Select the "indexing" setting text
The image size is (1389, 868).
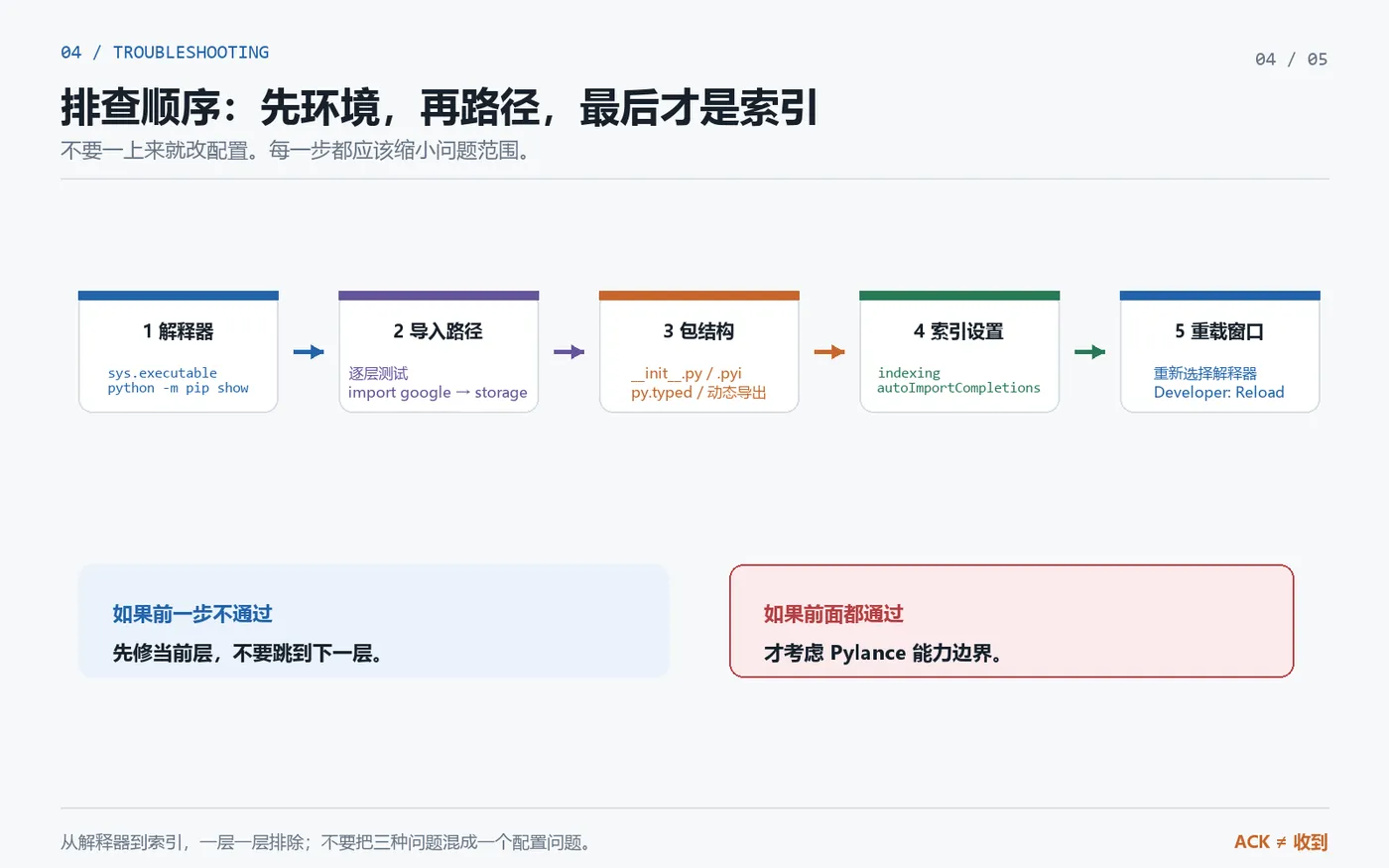tap(909, 373)
